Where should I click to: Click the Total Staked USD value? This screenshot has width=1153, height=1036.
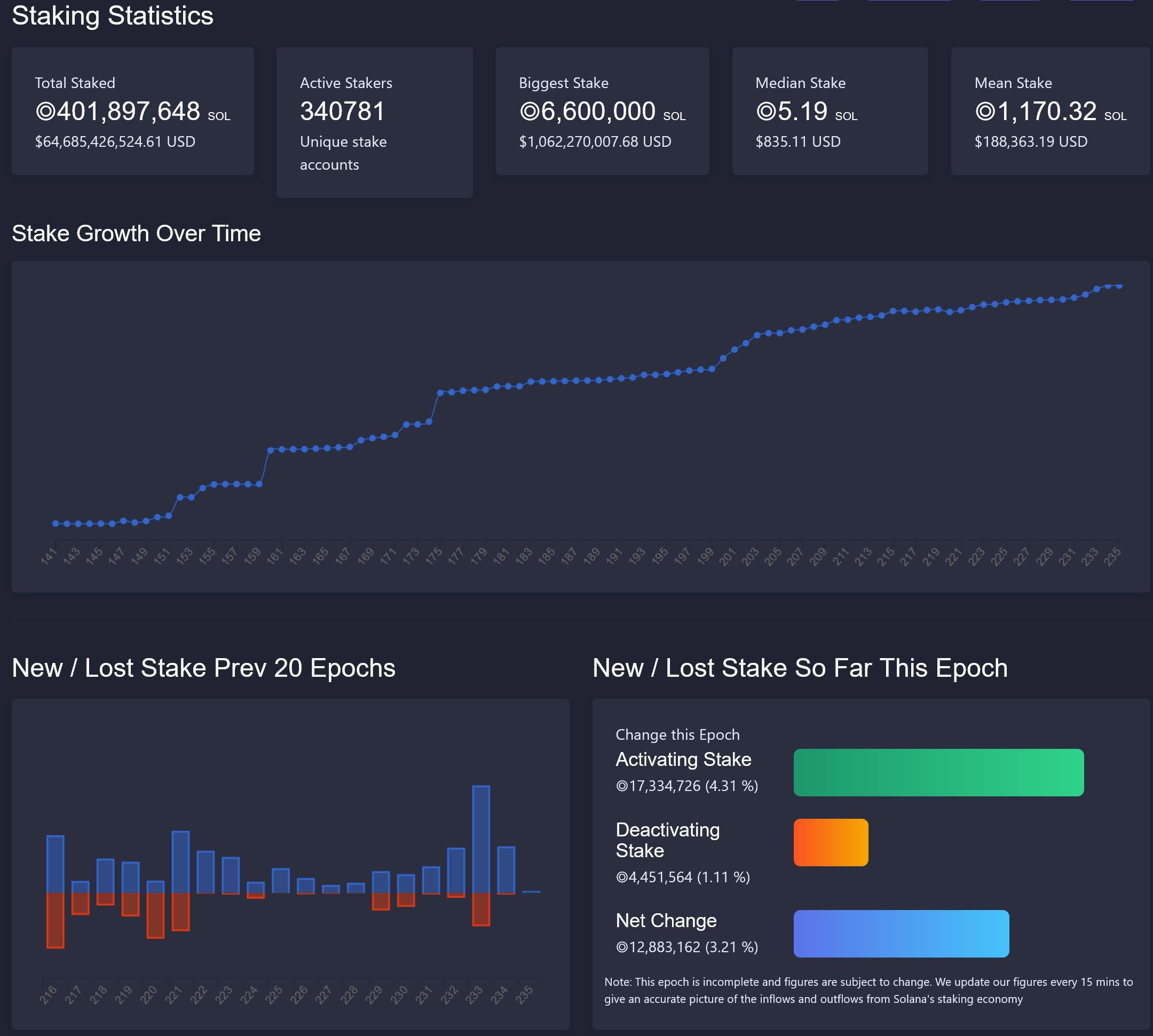(x=115, y=142)
